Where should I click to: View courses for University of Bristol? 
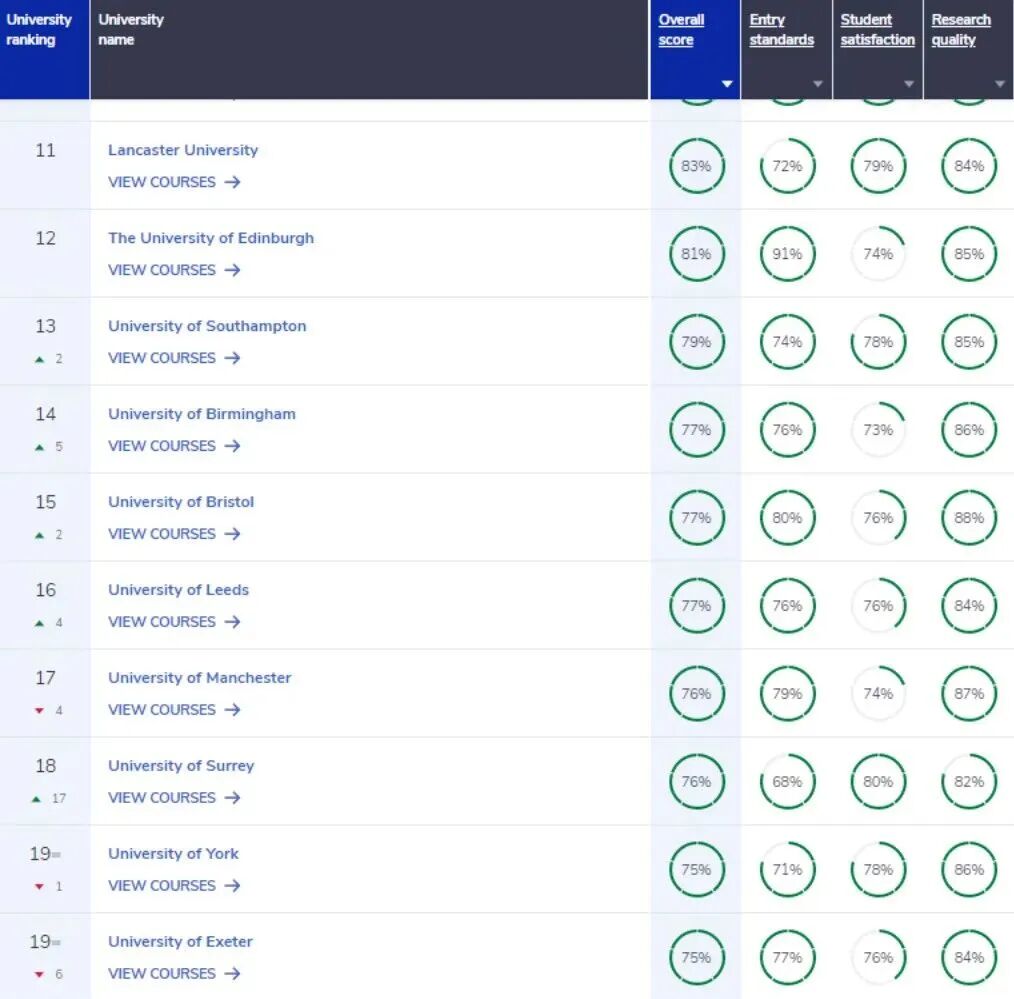pyautogui.click(x=174, y=534)
